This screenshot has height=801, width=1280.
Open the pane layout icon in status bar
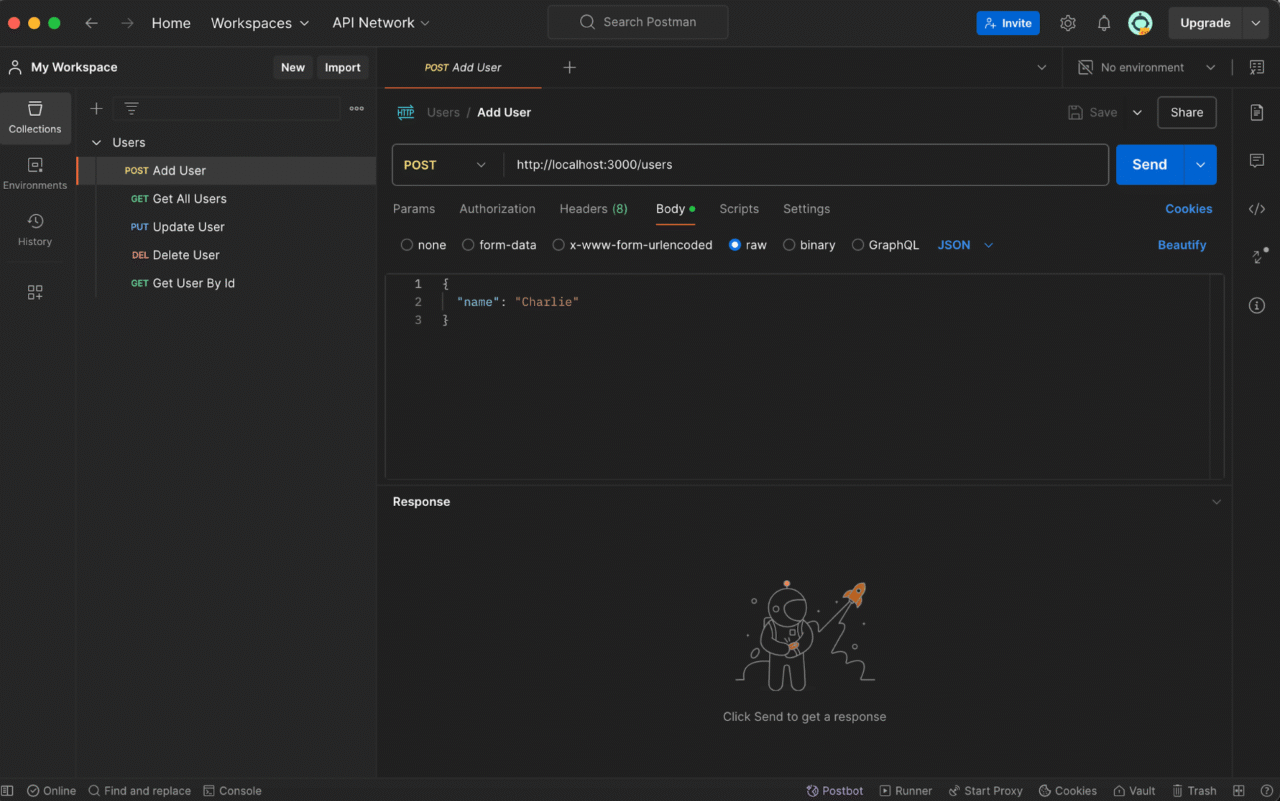point(1239,790)
